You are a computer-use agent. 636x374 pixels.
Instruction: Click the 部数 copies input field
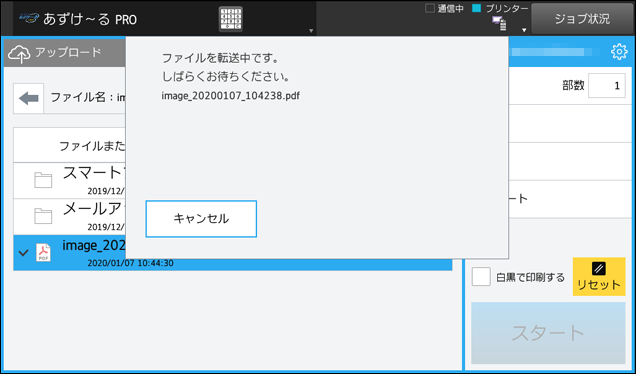606,86
